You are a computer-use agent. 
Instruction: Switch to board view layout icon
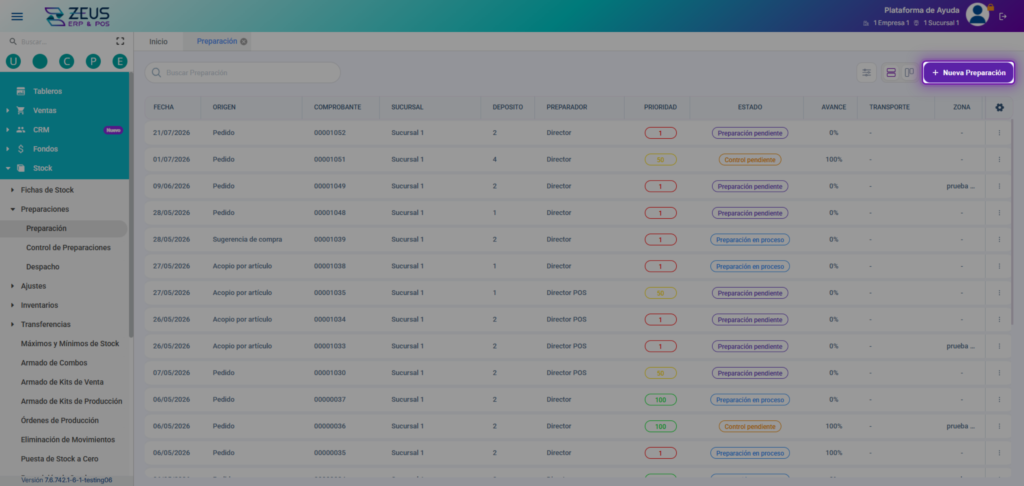(909, 73)
